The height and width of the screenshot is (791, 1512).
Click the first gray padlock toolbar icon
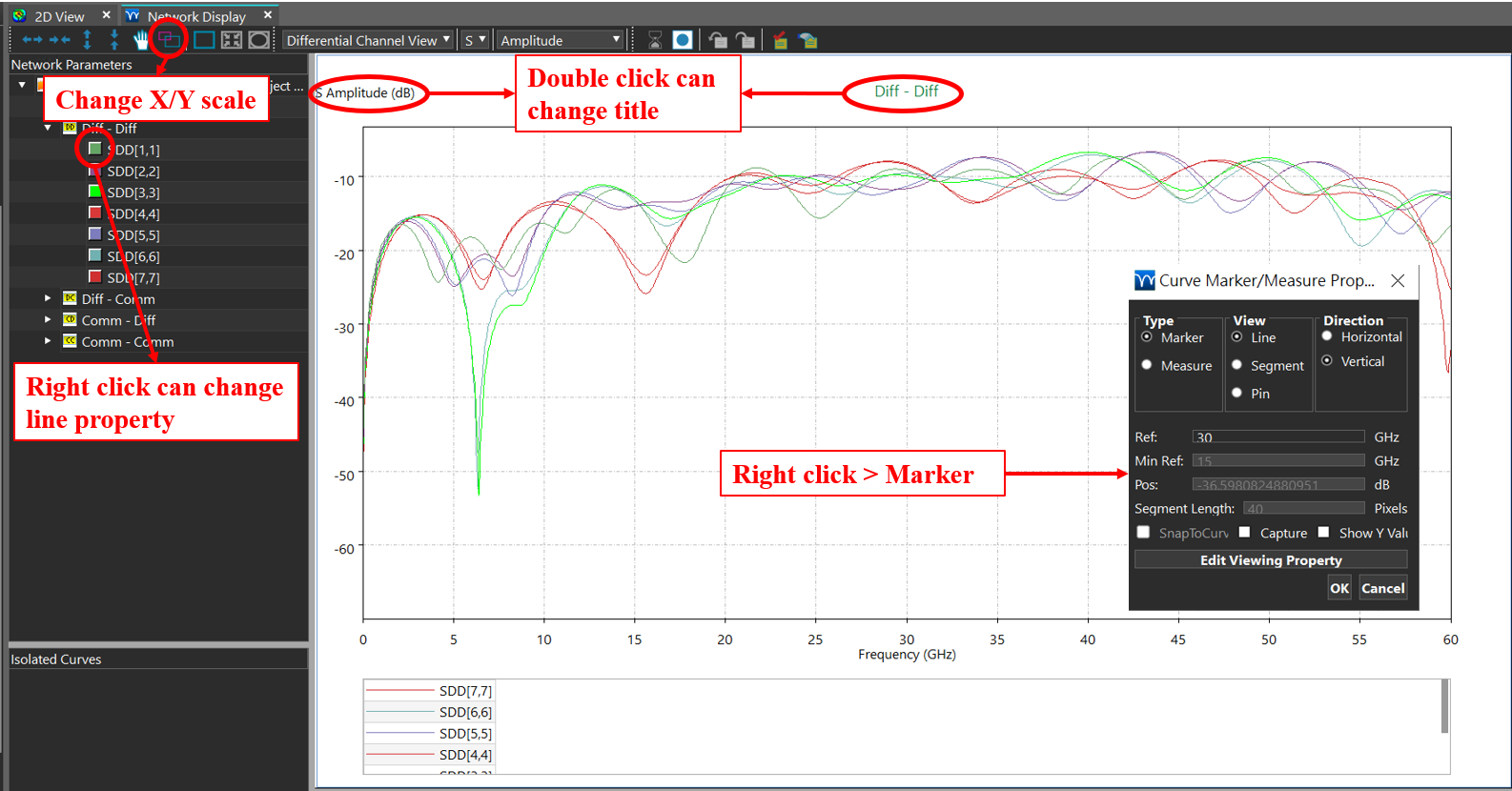coord(718,40)
